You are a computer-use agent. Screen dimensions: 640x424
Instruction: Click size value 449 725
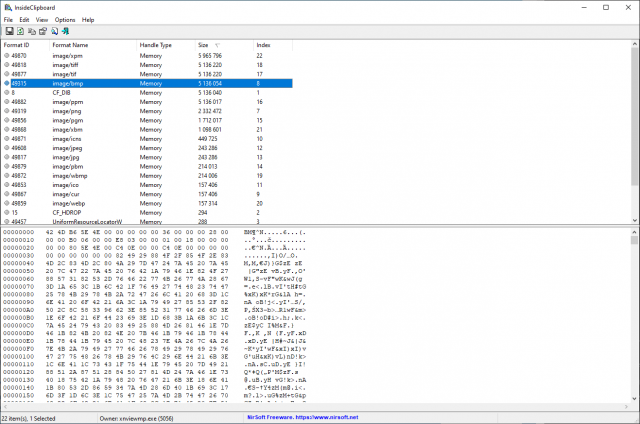click(208, 139)
